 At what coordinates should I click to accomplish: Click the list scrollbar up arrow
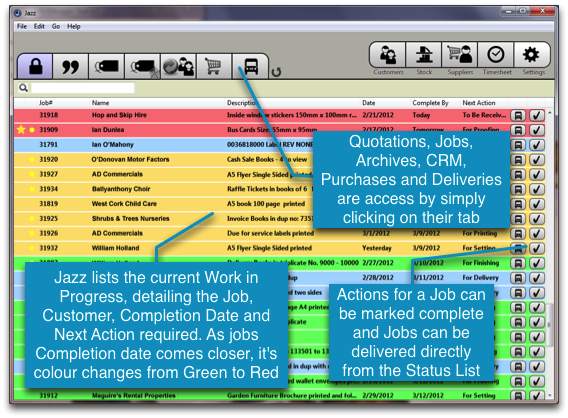(550, 113)
